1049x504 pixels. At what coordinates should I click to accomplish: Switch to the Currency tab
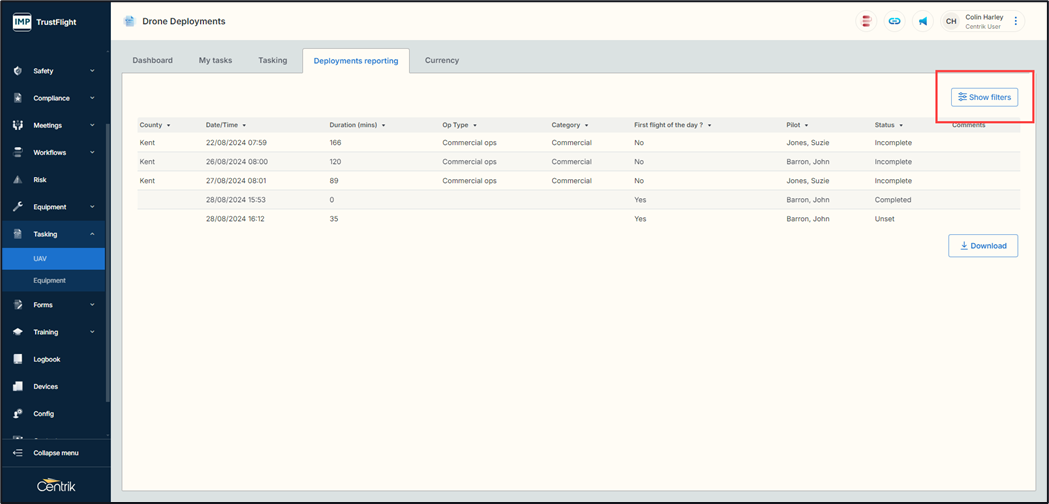[x=441, y=60]
